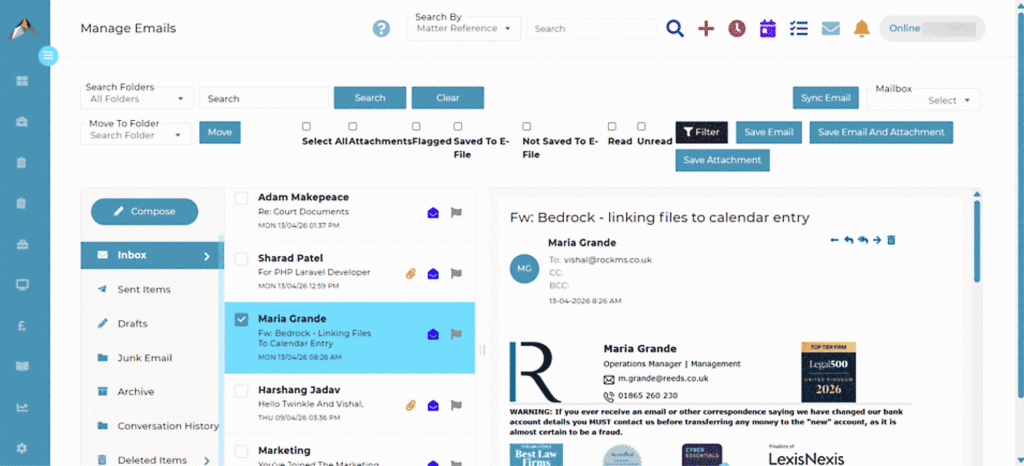Click the Clear button
Image resolution: width=1024 pixels, height=466 pixels.
[x=447, y=98]
